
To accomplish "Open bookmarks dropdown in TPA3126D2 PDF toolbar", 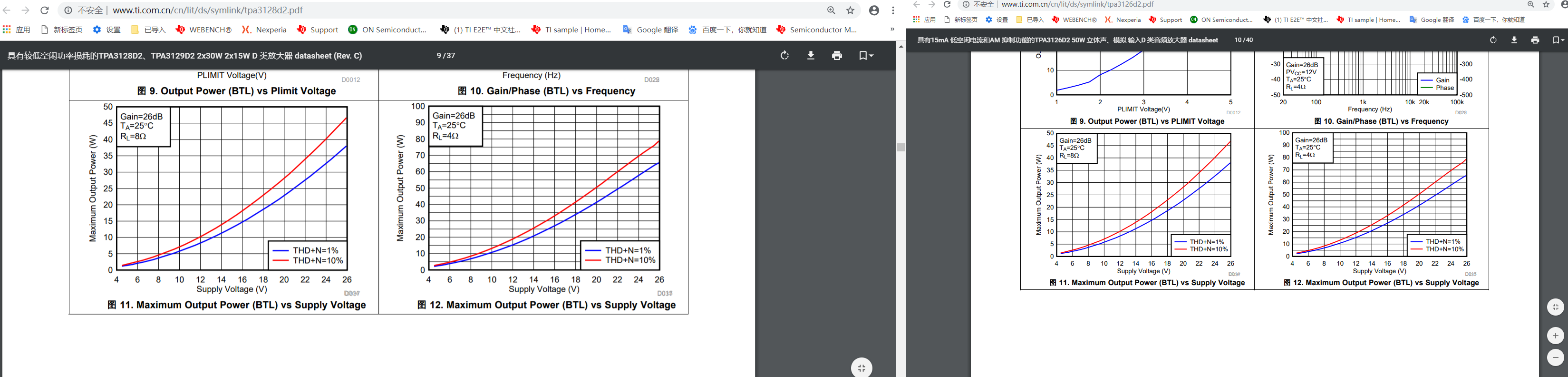I will tap(1558, 40).
